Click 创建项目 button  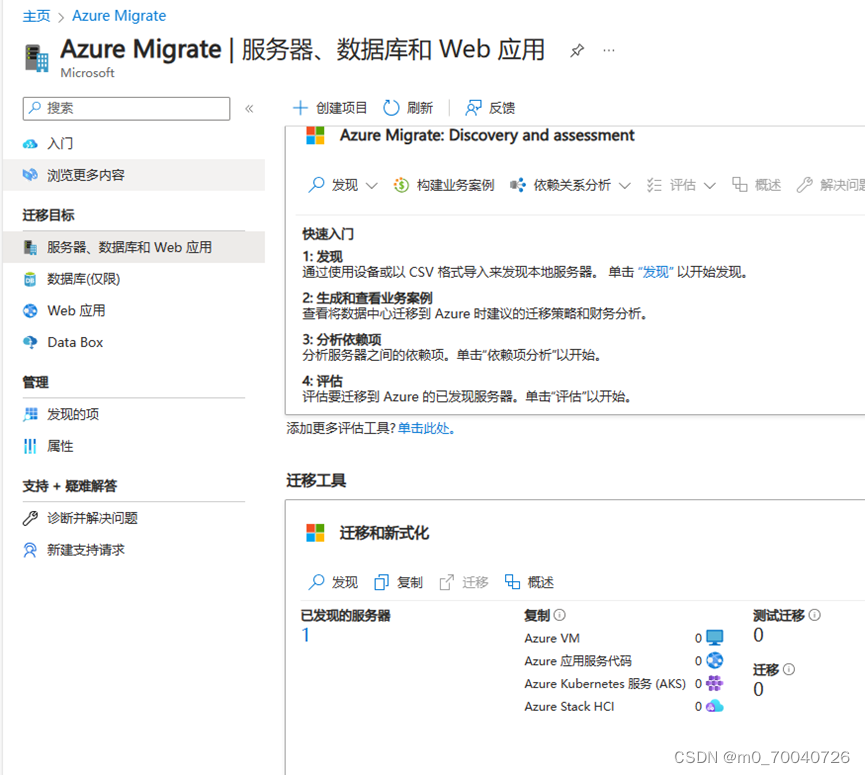(x=330, y=108)
